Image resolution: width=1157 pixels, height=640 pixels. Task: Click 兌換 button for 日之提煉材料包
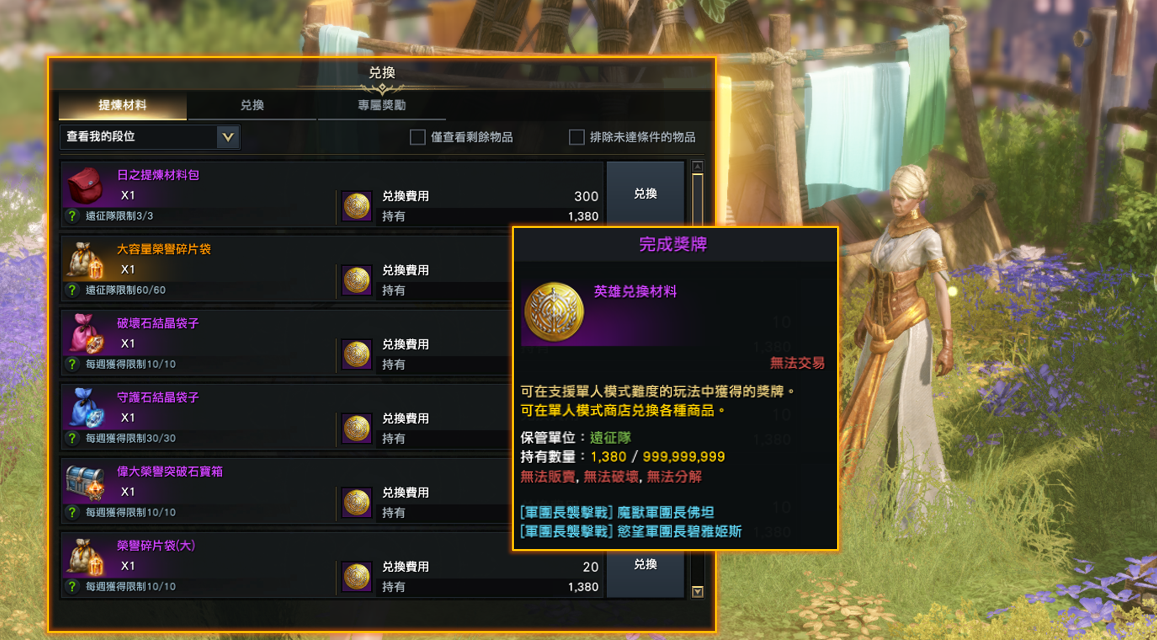pyautogui.click(x=646, y=193)
